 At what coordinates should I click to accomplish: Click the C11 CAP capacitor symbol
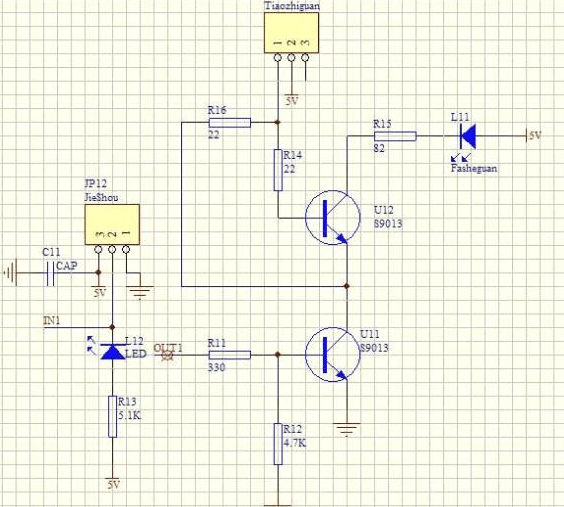[x=50, y=273]
